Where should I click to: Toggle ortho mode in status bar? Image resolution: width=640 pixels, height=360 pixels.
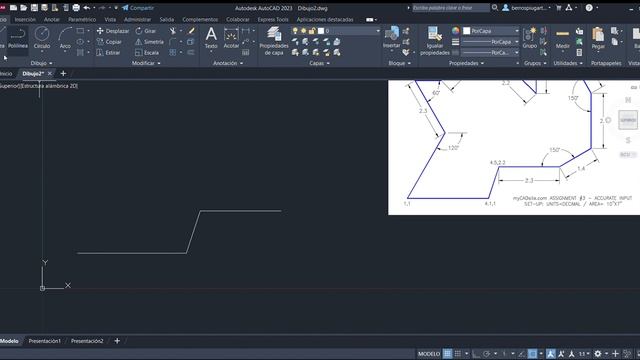[x=476, y=353]
